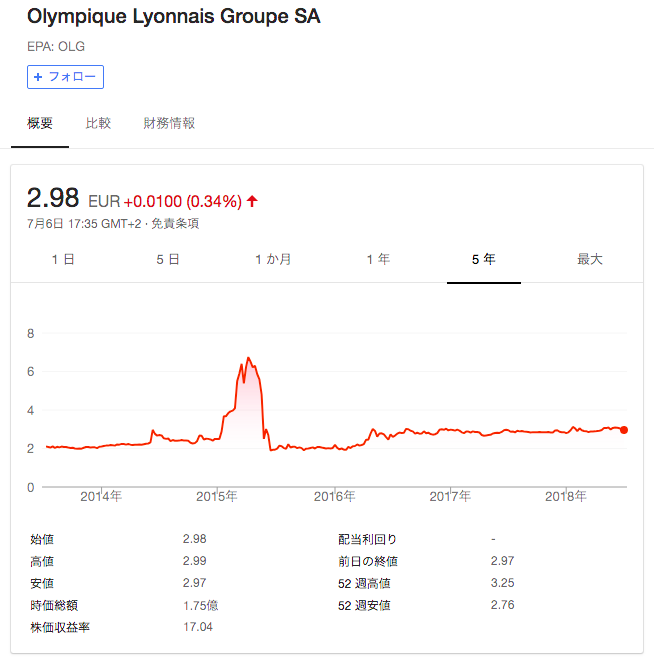Click the 株価収益率 value 17.04
The image size is (654, 660).
click(198, 627)
